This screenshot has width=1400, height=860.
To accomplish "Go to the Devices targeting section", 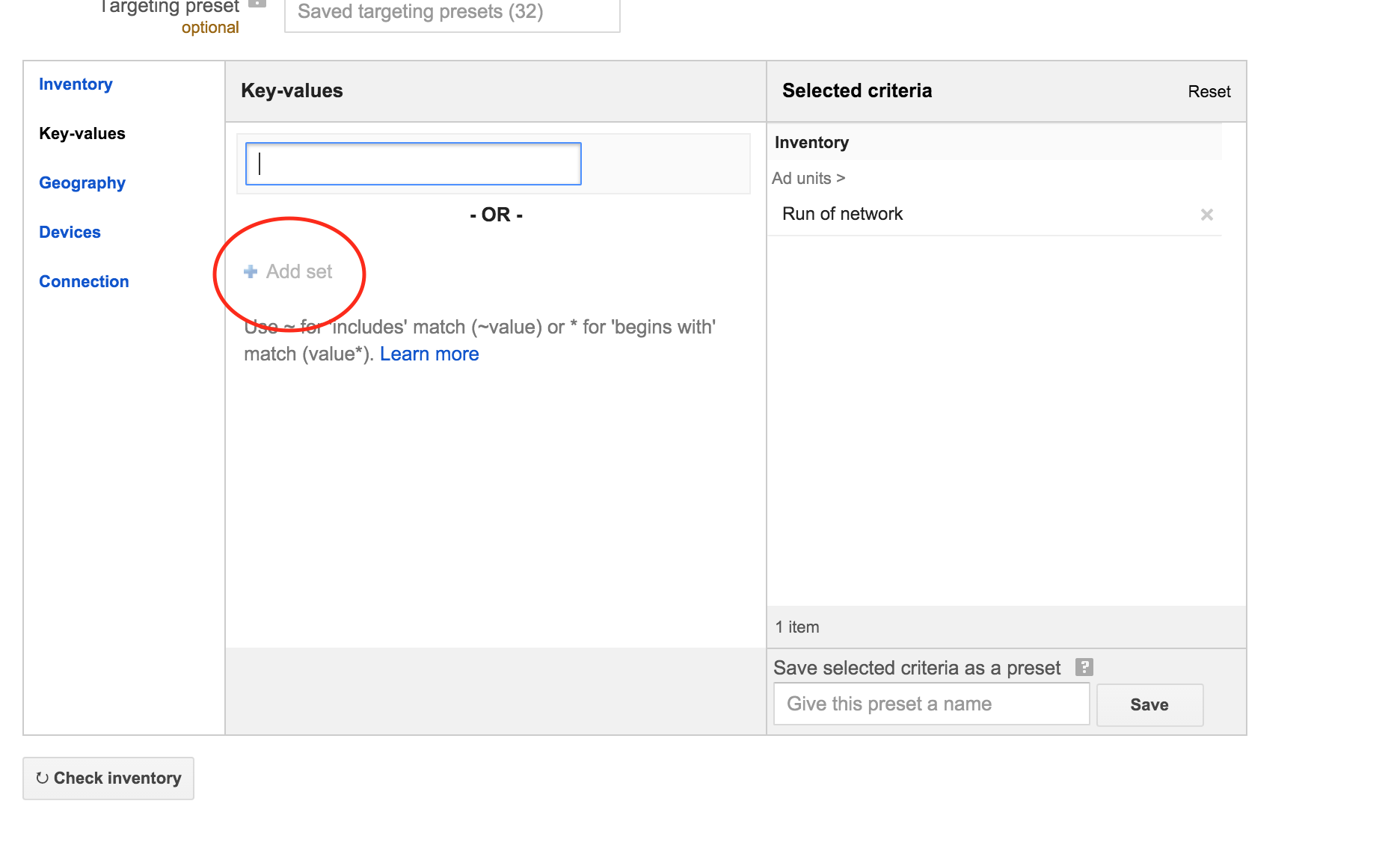I will point(70,233).
